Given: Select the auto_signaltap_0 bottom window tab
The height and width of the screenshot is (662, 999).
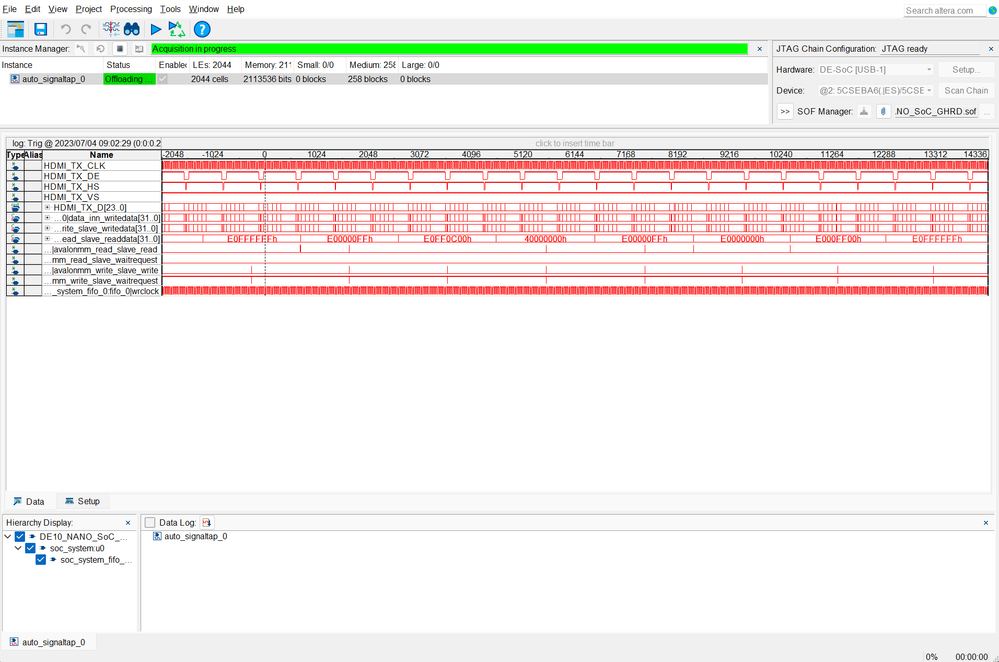Looking at the screenshot, I should [48, 642].
